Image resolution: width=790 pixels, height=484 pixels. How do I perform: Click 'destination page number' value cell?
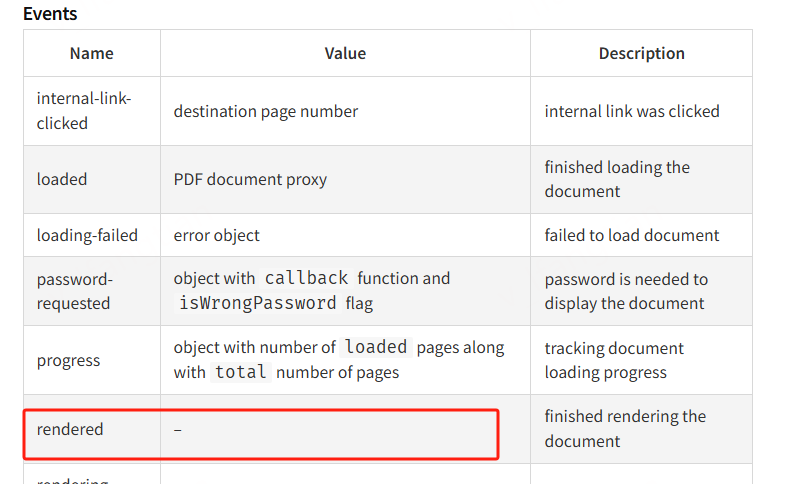pyautogui.click(x=345, y=111)
